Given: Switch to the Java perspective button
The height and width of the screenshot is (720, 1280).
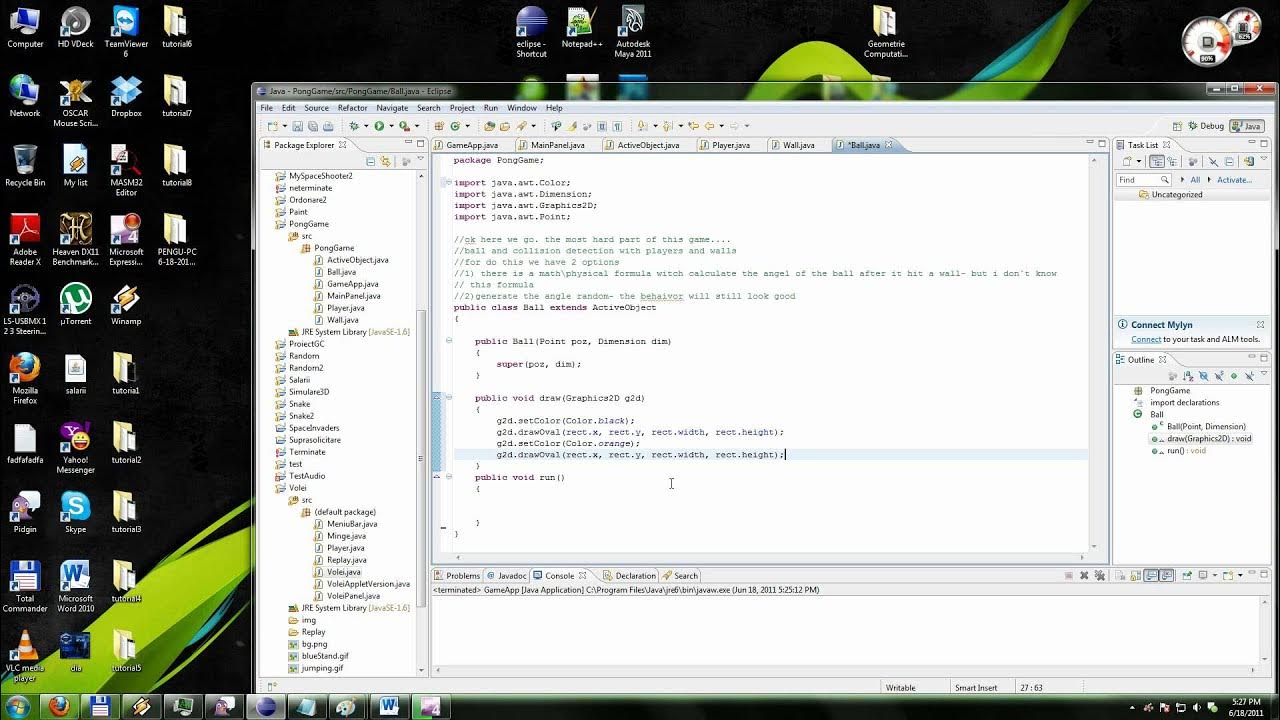Looking at the screenshot, I should click(x=1247, y=126).
